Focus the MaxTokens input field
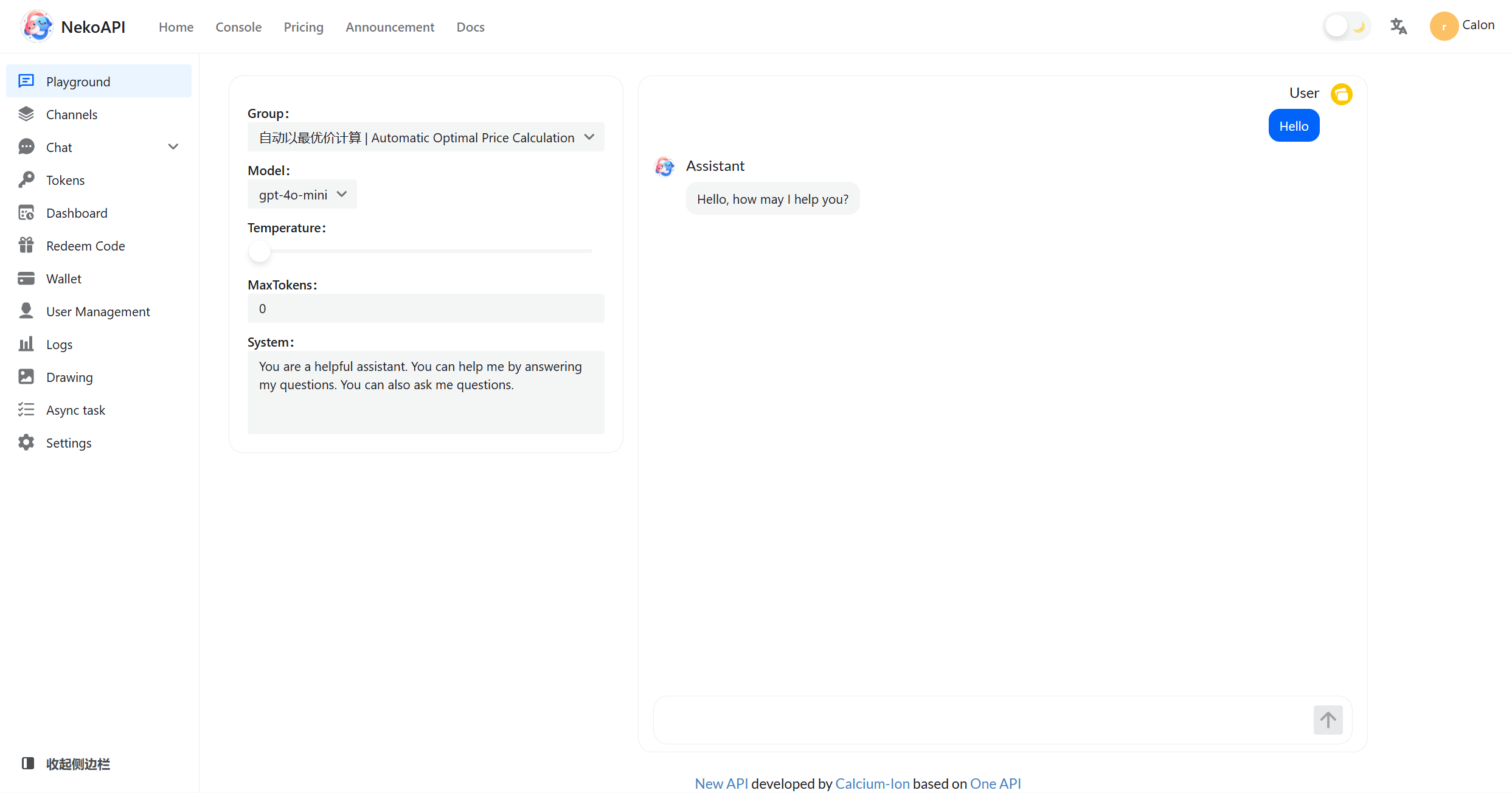1512x793 pixels. pos(426,309)
